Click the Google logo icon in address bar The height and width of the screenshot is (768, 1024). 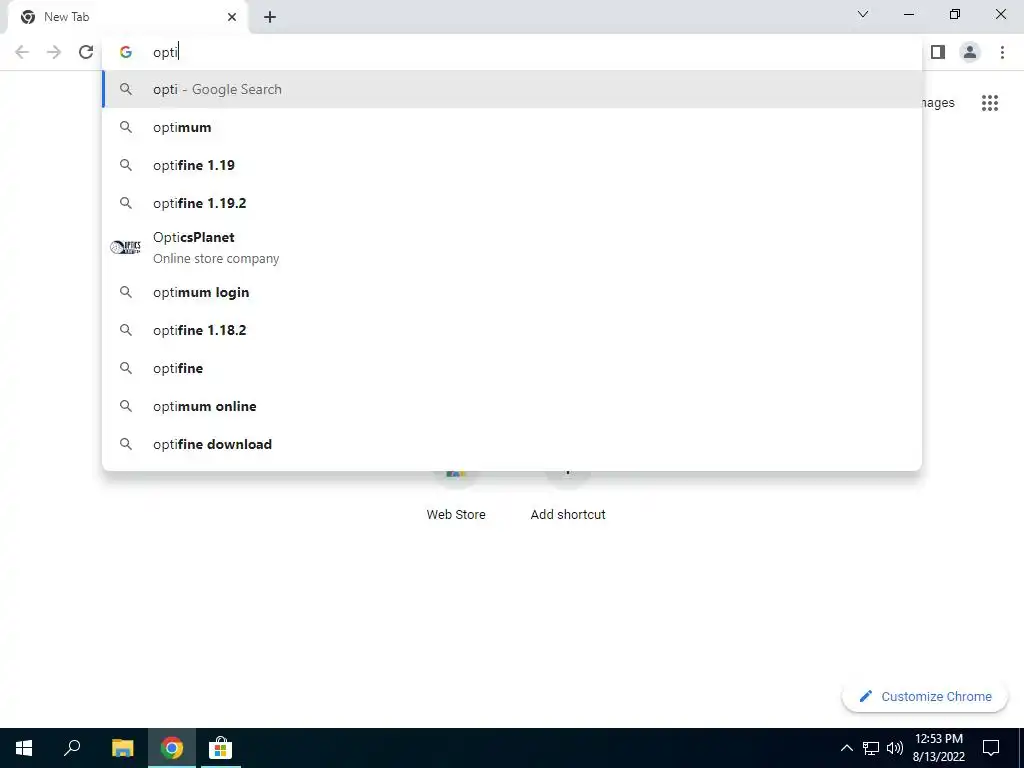click(x=125, y=52)
